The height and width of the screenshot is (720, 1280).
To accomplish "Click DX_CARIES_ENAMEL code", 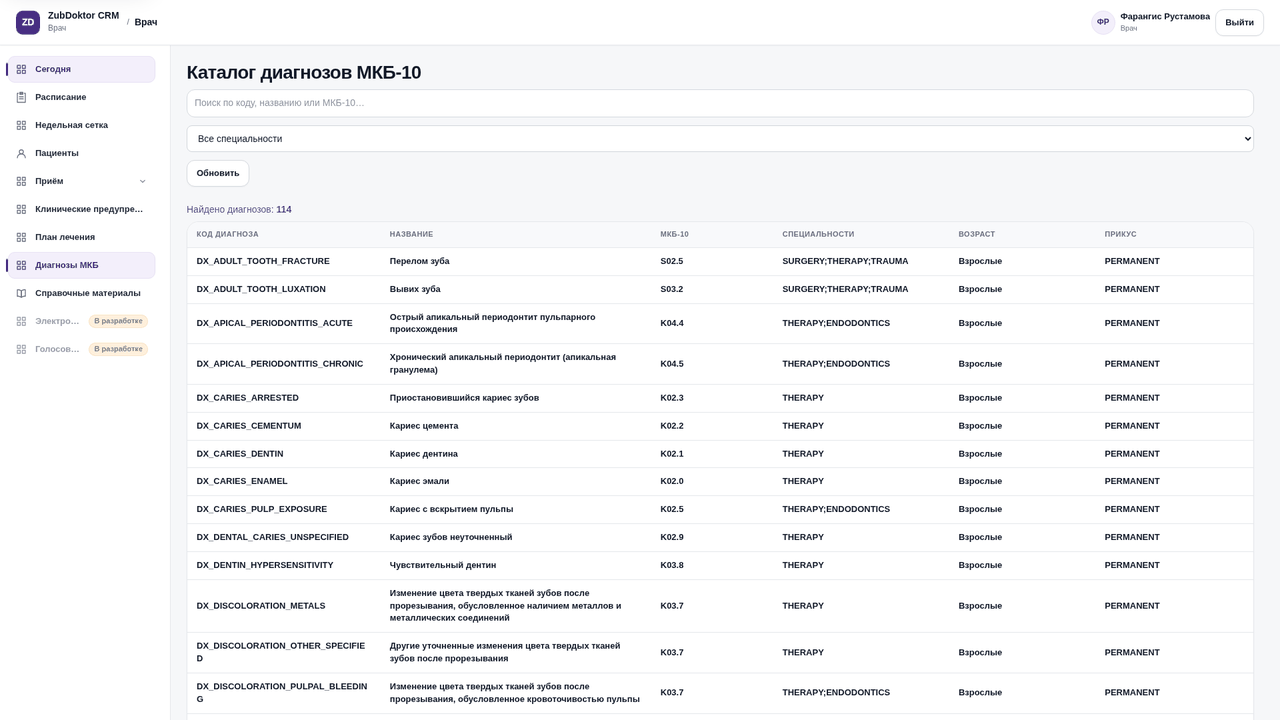I will (x=242, y=481).
